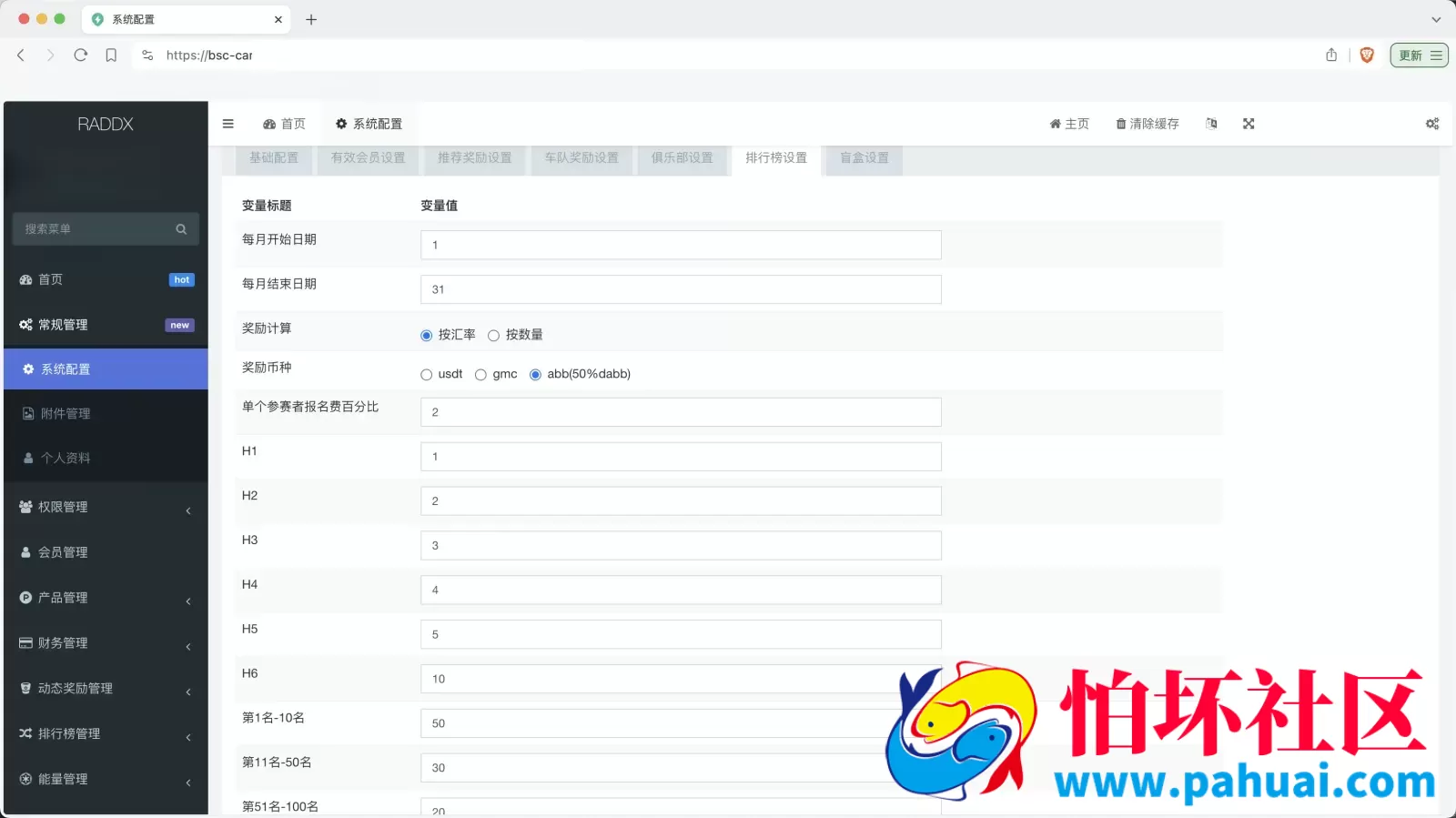Image resolution: width=1456 pixels, height=818 pixels.
Task: Switch to 车队奖励设置 tab
Action: coord(581,158)
